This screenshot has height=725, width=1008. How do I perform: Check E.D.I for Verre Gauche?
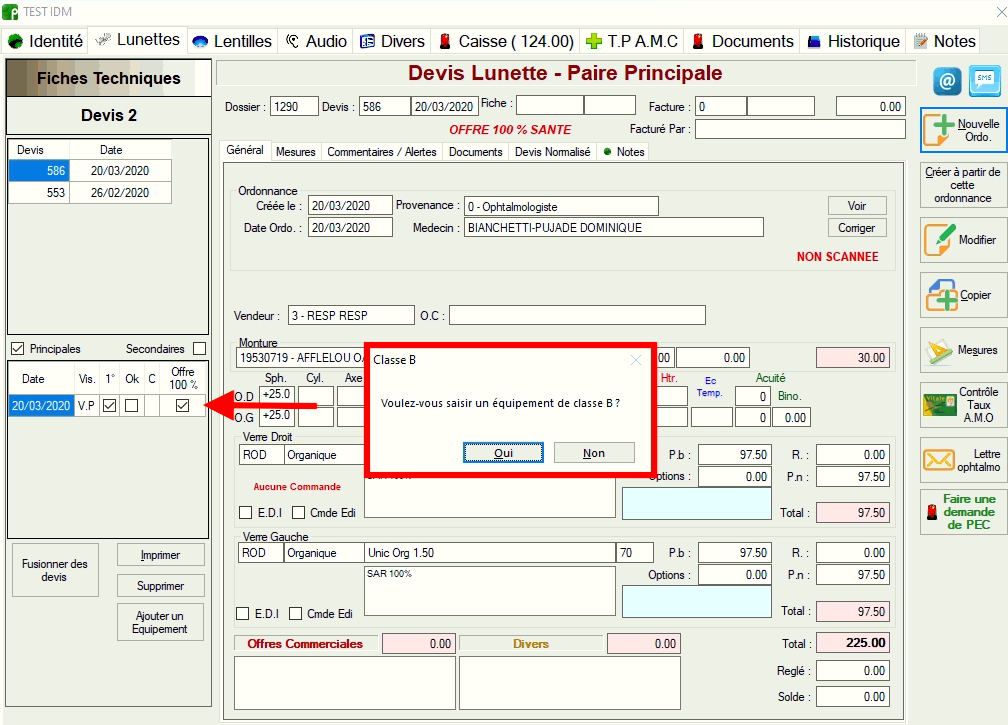242,614
